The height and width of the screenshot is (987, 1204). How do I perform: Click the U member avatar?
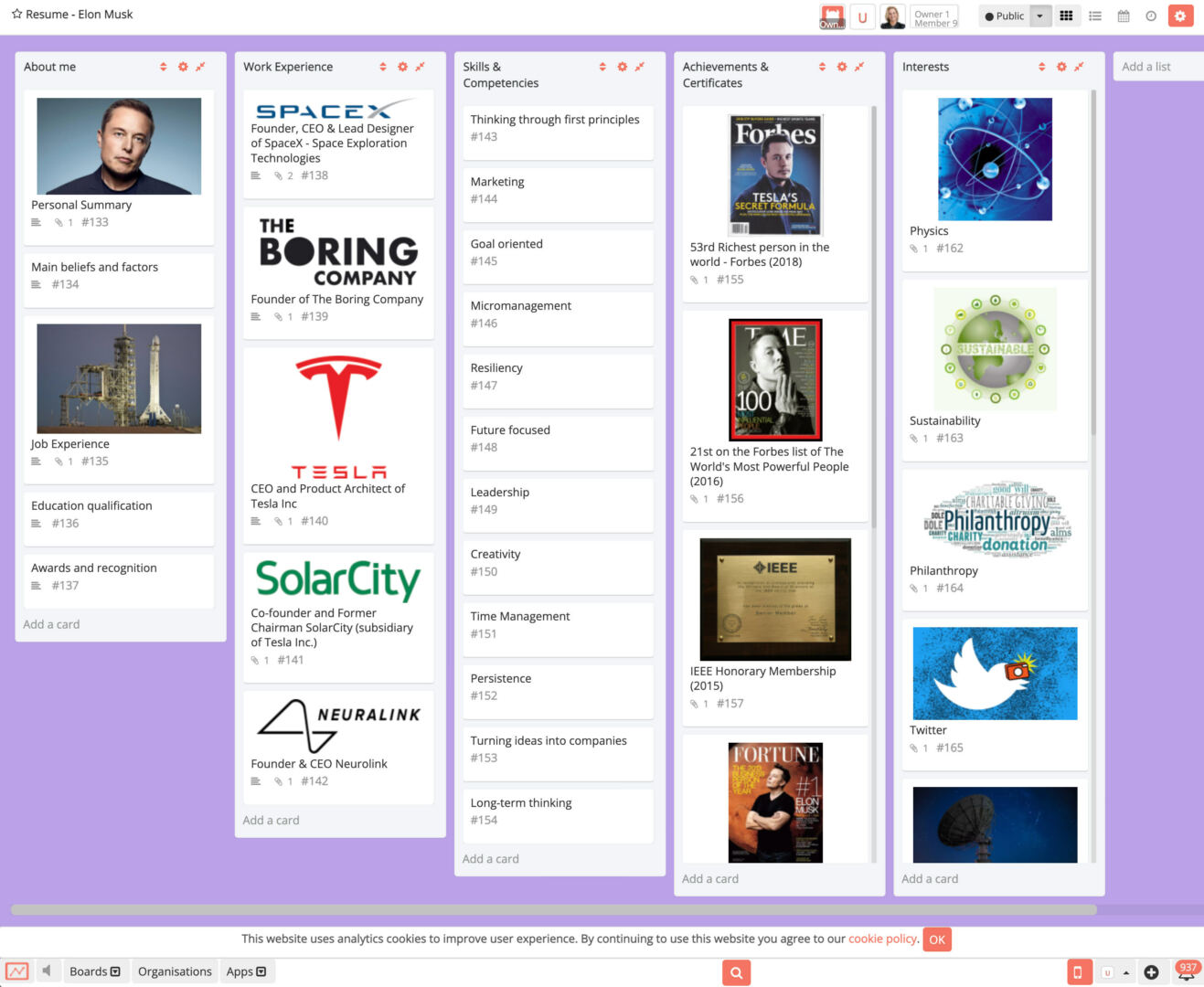pos(862,16)
